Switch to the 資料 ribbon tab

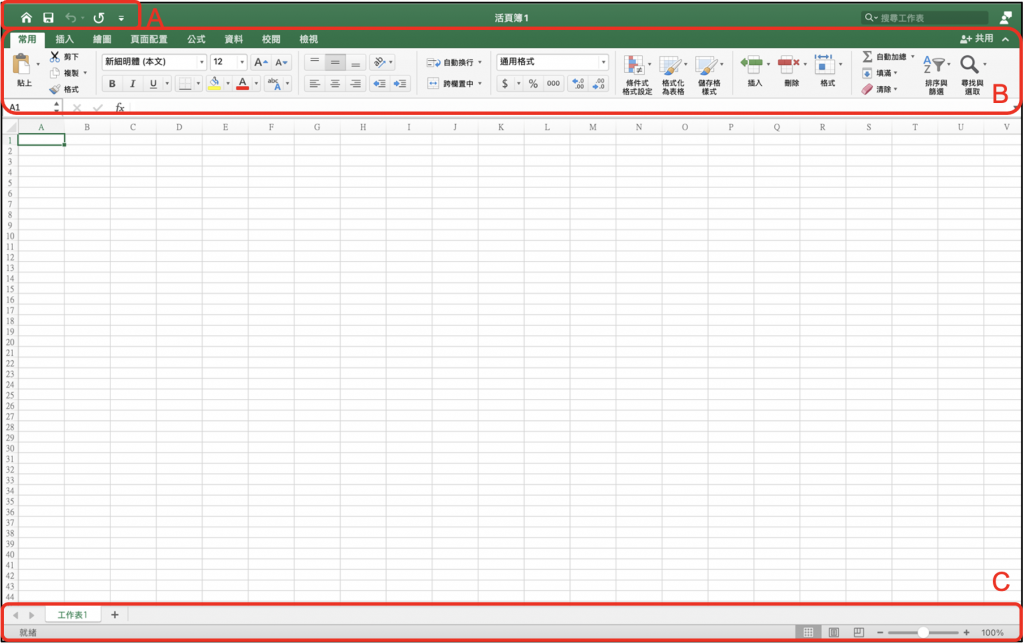[233, 39]
